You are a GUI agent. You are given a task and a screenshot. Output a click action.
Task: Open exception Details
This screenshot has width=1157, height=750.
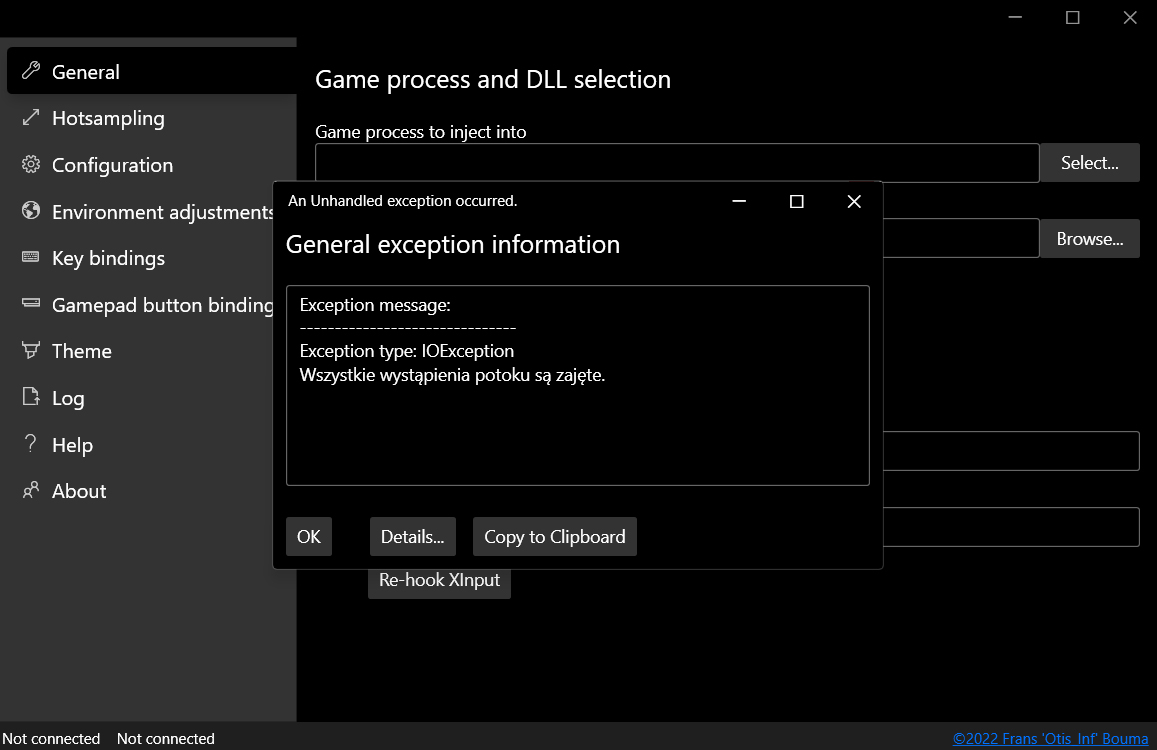[412, 537]
